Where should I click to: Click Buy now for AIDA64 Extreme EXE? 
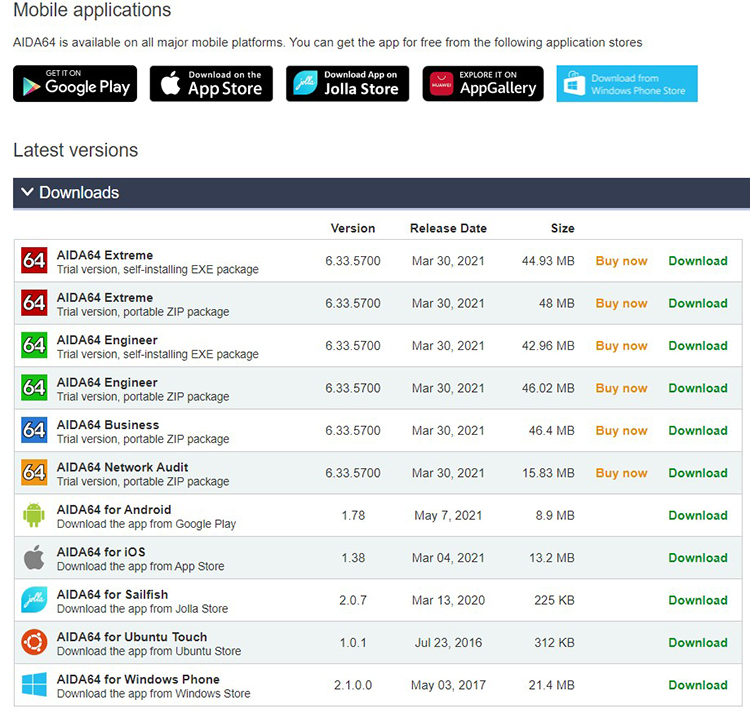click(x=621, y=261)
